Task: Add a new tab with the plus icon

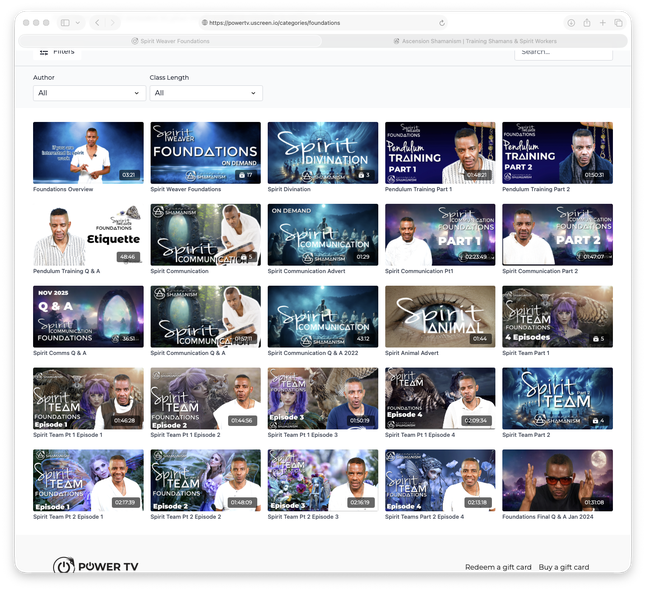Action: coord(602,23)
